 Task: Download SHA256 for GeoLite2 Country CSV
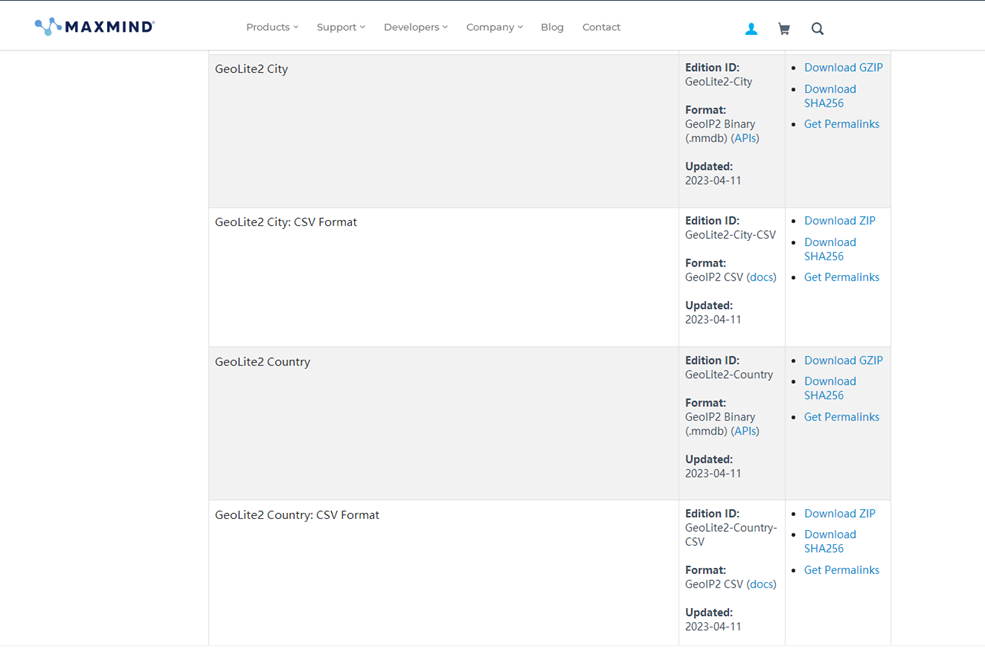830,542
